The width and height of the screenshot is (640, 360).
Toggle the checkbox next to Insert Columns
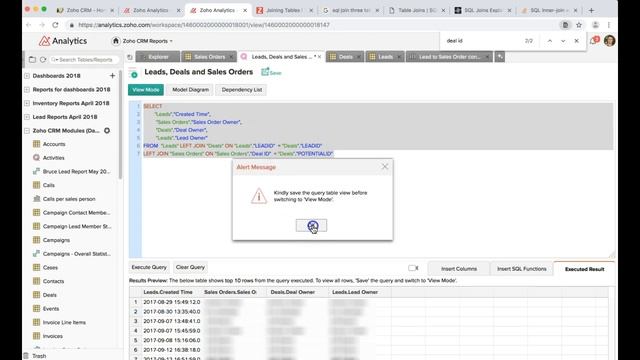pos(413,268)
